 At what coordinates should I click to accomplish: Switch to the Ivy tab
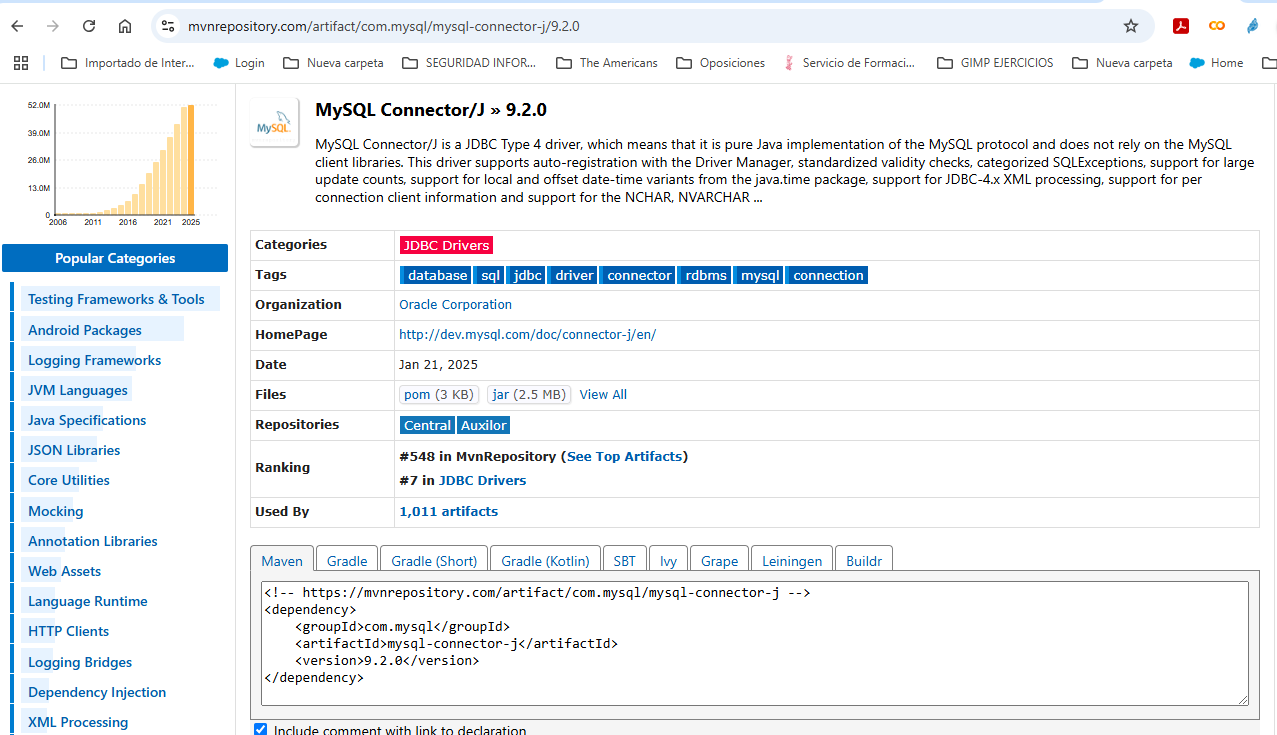pyautogui.click(x=668, y=561)
